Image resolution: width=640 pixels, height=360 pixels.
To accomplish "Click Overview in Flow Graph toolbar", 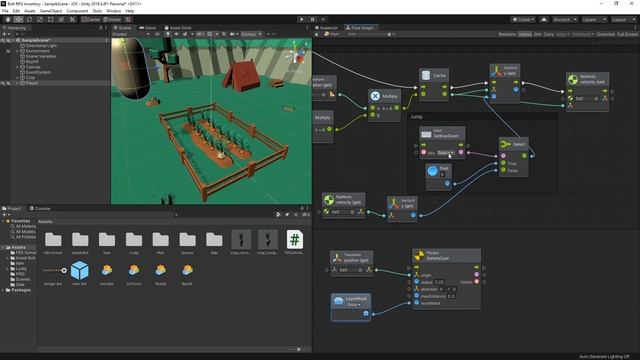I will tap(606, 34).
